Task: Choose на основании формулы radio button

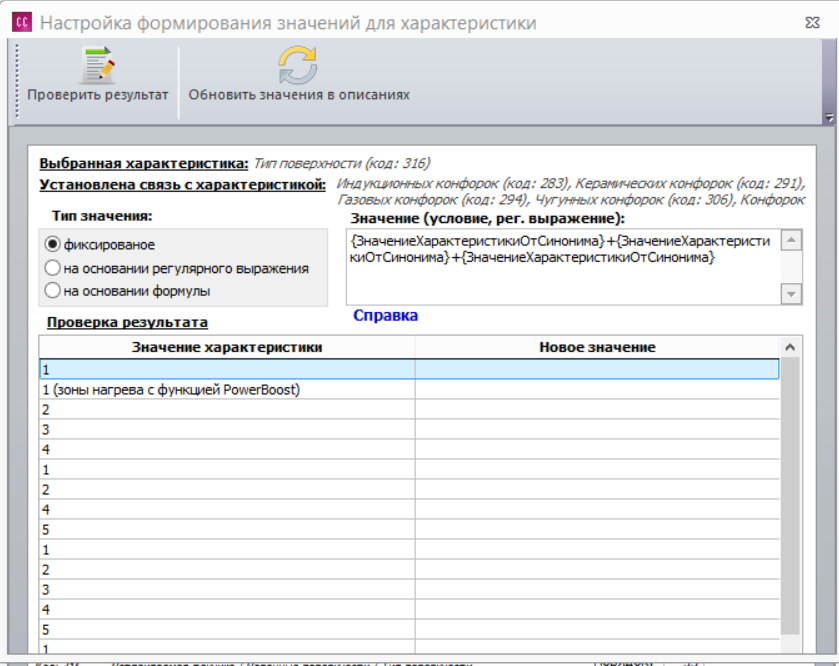Action: tap(52, 290)
